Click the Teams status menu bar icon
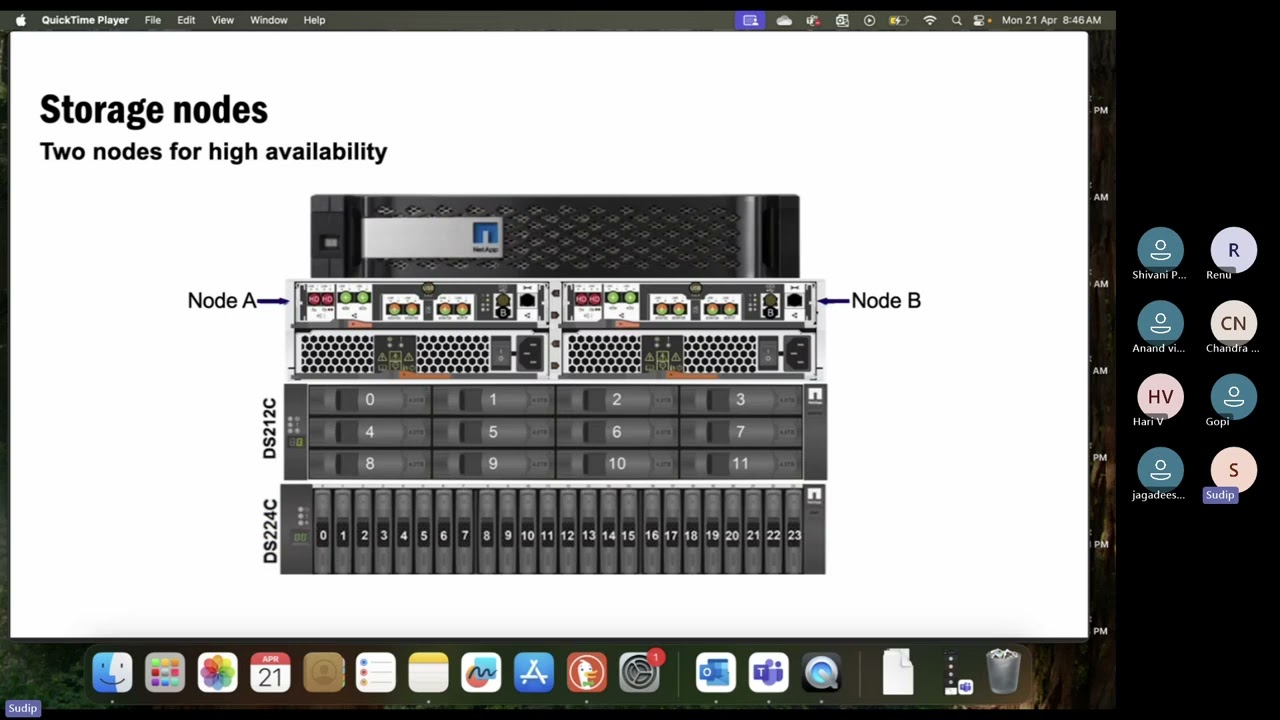1280x720 pixels. (813, 20)
